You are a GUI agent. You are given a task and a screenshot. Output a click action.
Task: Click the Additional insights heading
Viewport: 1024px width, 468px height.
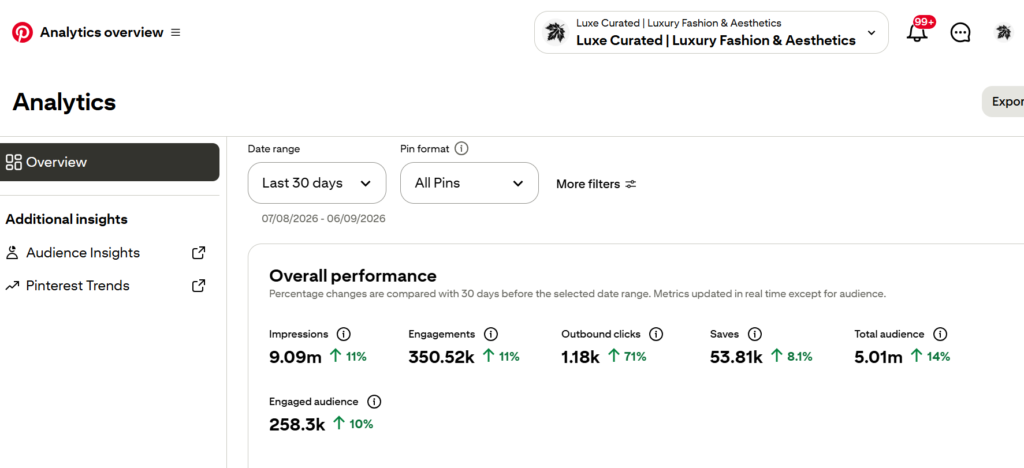click(67, 219)
